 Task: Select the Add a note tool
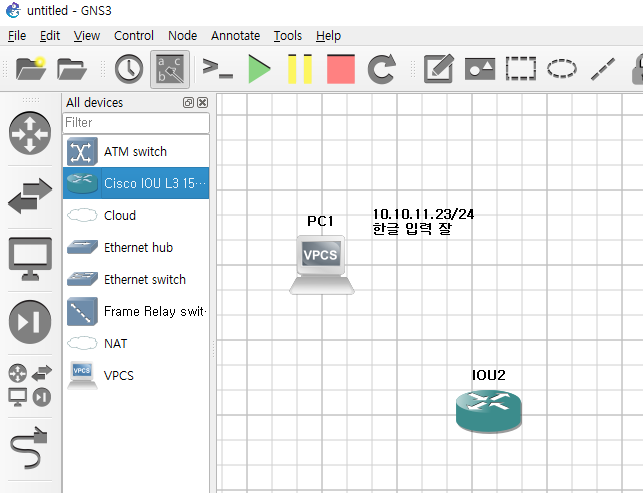pyautogui.click(x=439, y=68)
